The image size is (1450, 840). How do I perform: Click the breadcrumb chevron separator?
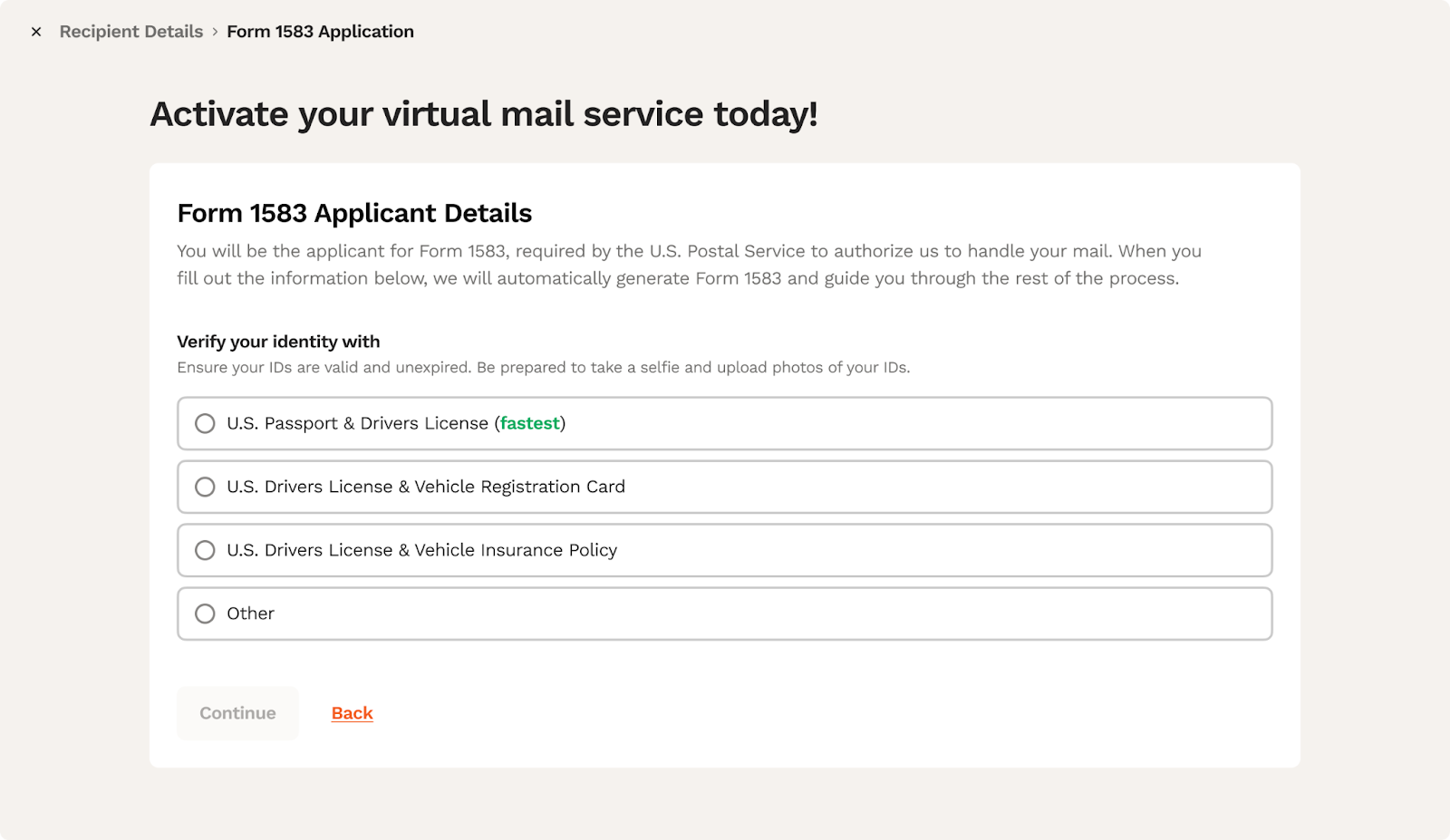pos(215,32)
